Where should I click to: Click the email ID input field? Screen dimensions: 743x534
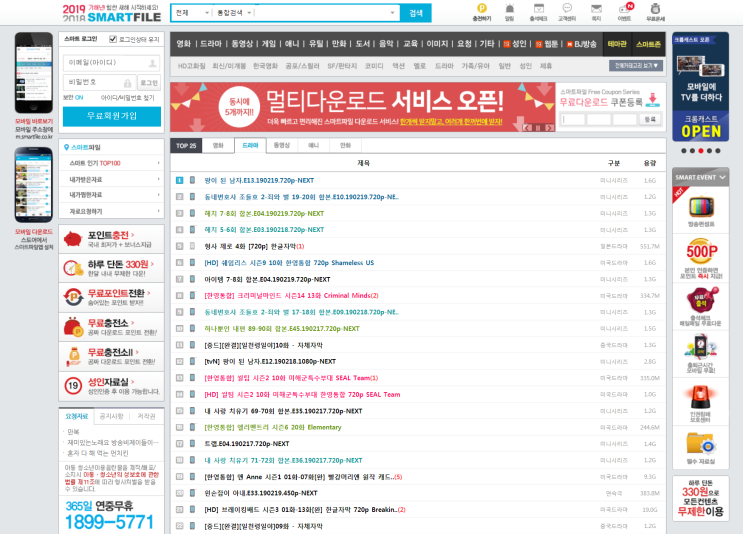point(111,63)
